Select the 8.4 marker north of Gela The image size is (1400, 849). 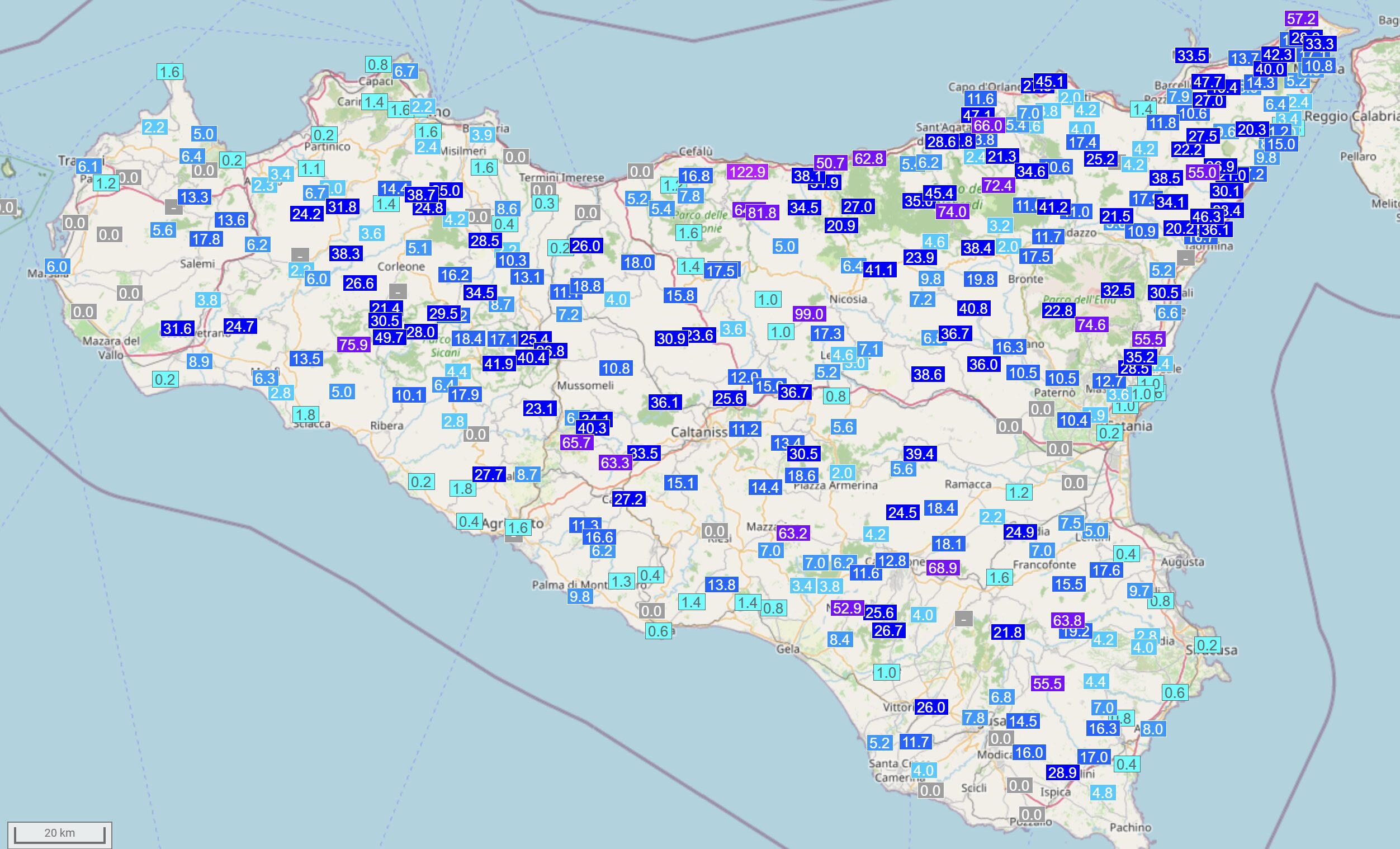pos(839,640)
